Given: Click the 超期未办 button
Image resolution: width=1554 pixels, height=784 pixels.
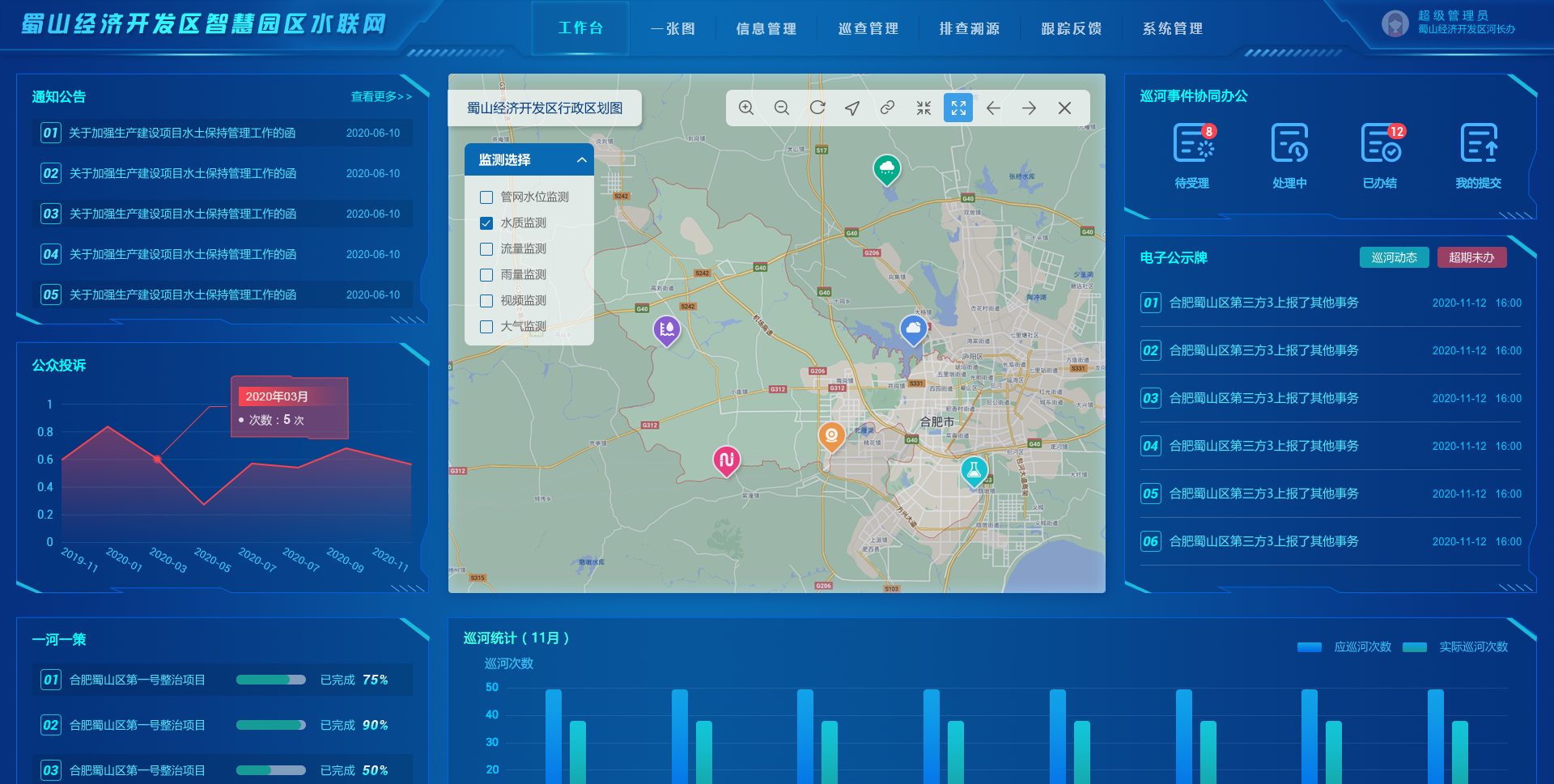Looking at the screenshot, I should click(1471, 257).
